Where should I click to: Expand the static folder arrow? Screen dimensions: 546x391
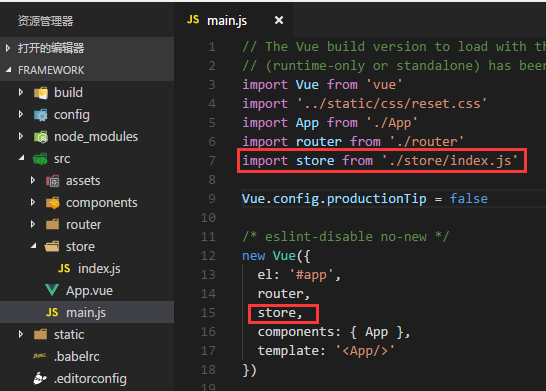point(21,334)
